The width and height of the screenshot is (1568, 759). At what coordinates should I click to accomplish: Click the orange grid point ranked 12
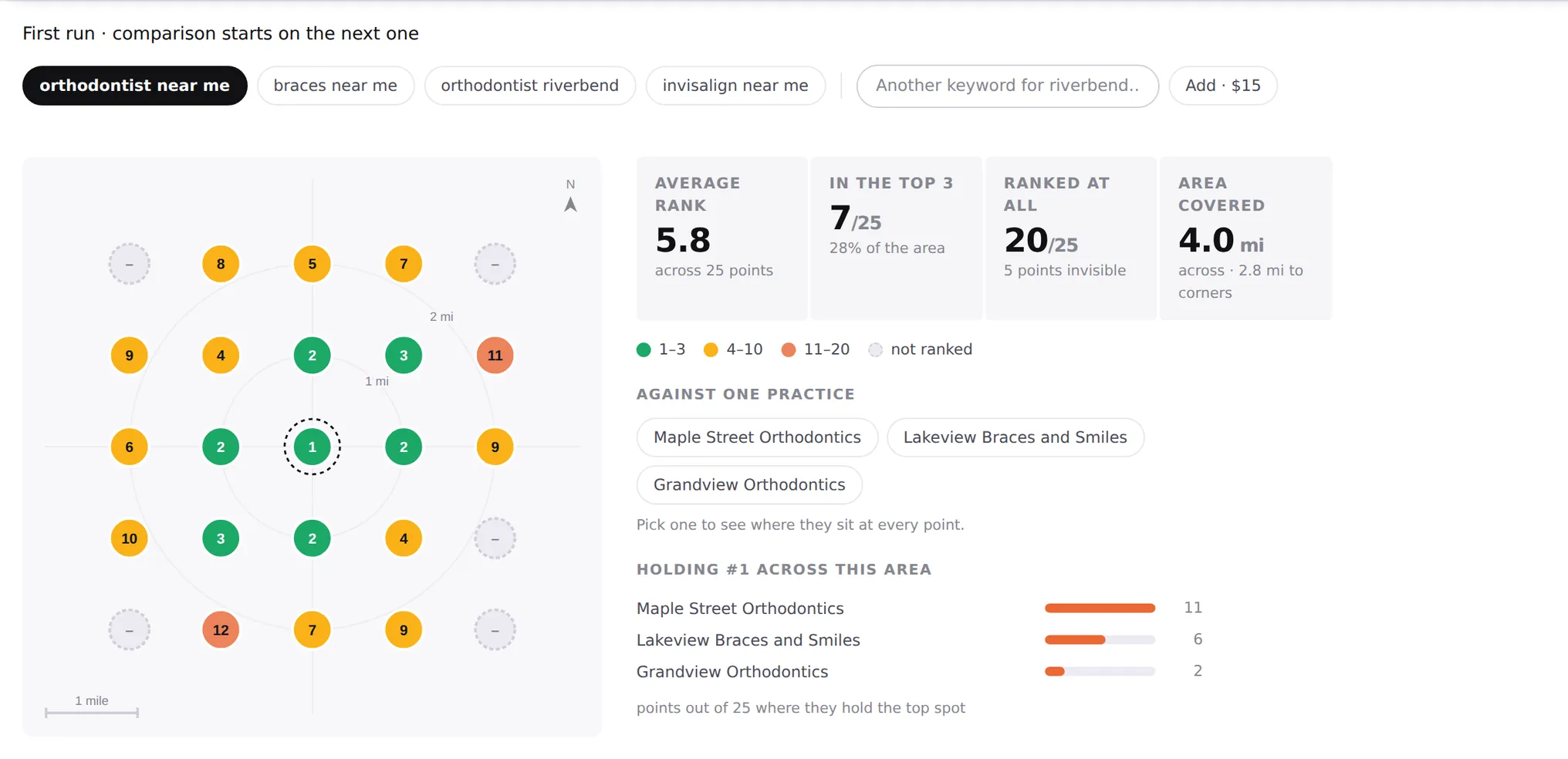pos(221,630)
